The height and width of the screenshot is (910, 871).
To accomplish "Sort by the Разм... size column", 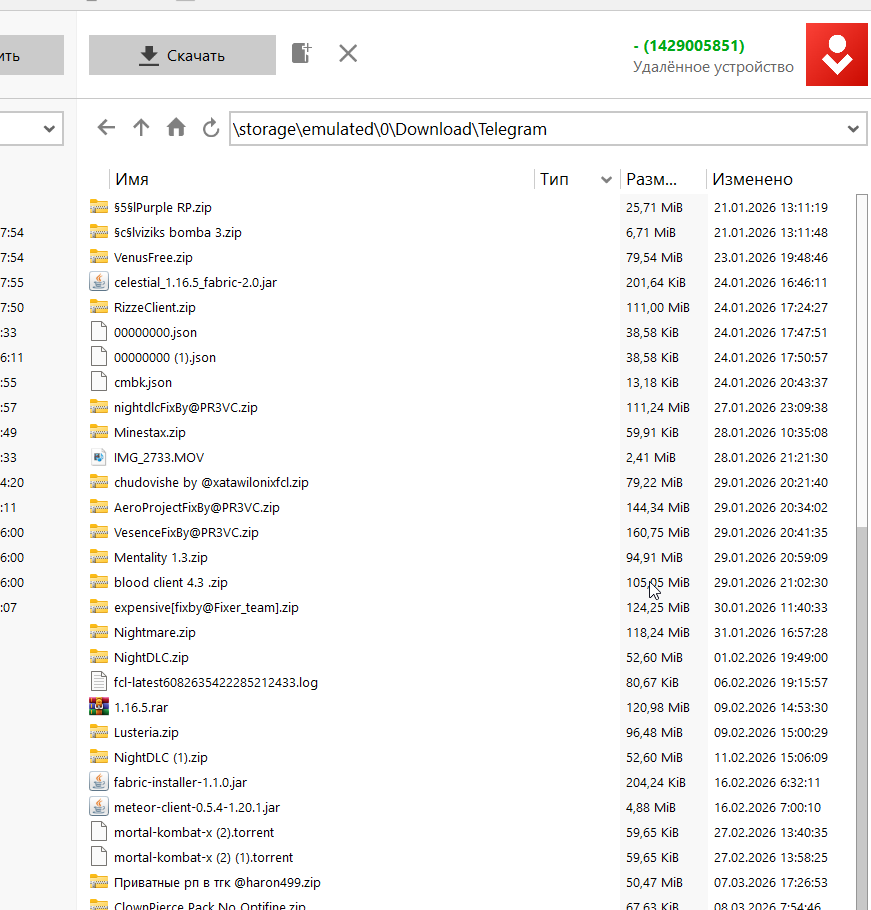I will tap(652, 179).
